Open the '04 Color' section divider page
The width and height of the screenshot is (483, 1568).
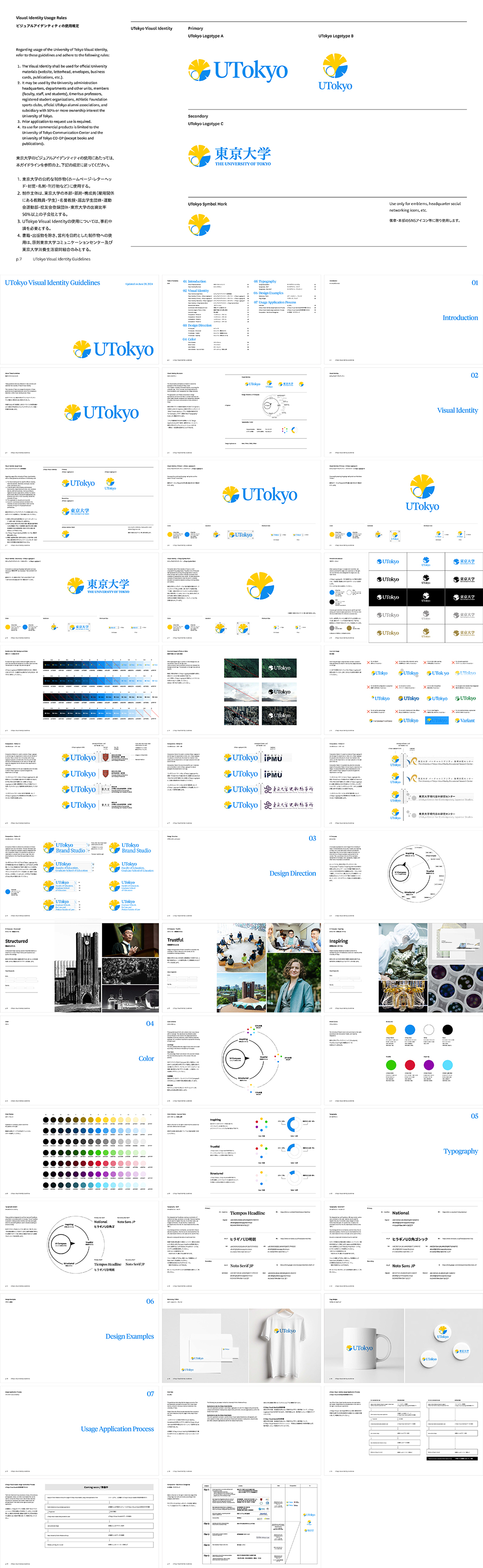(79, 1061)
